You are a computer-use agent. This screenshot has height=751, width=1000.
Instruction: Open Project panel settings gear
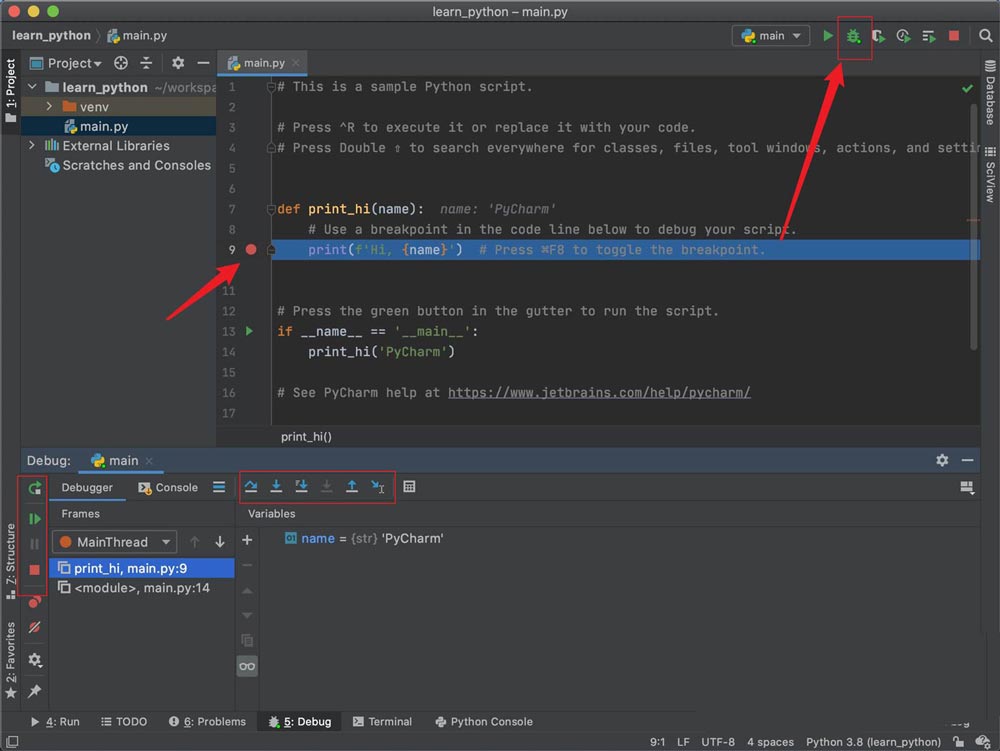coord(178,62)
